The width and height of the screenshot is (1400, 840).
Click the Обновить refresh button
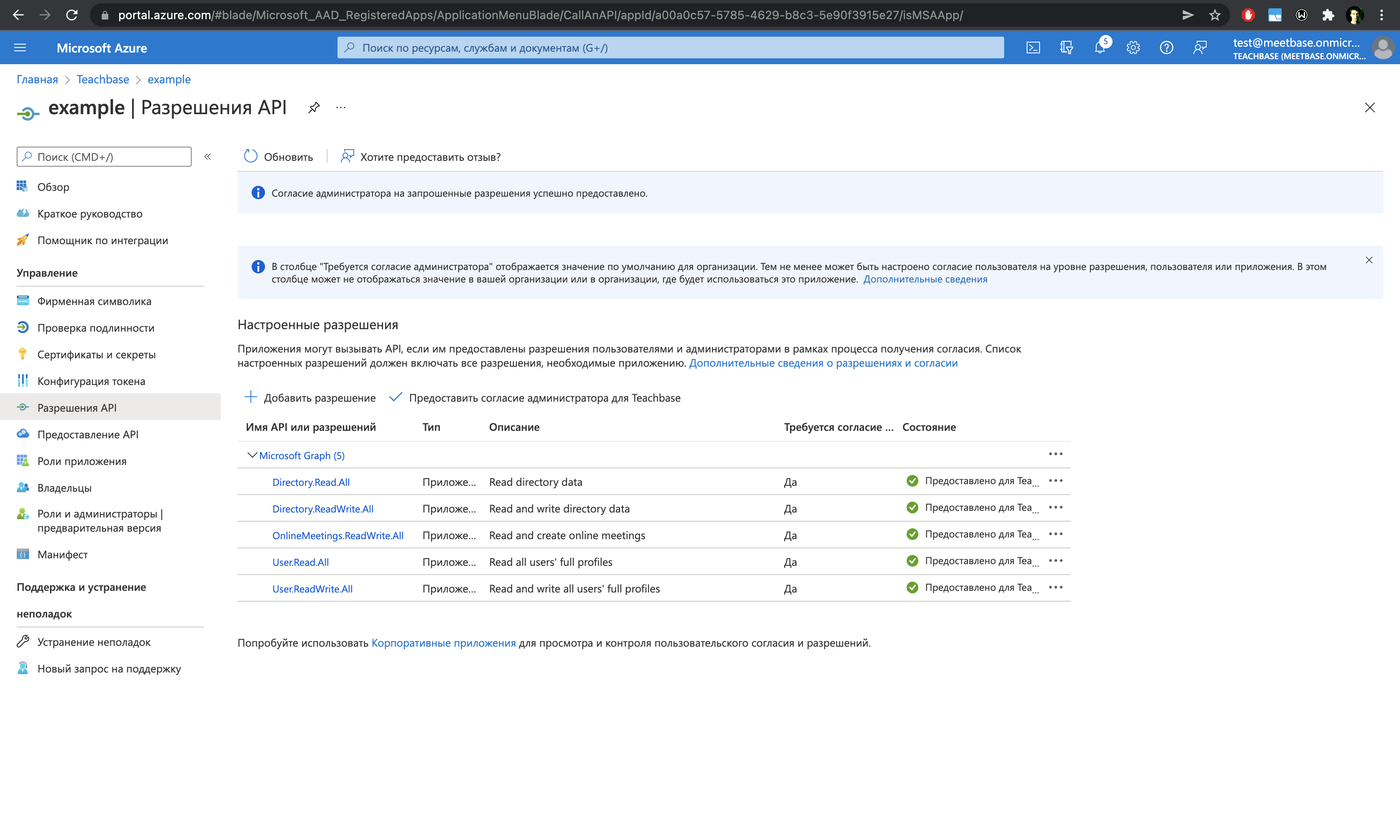278,157
